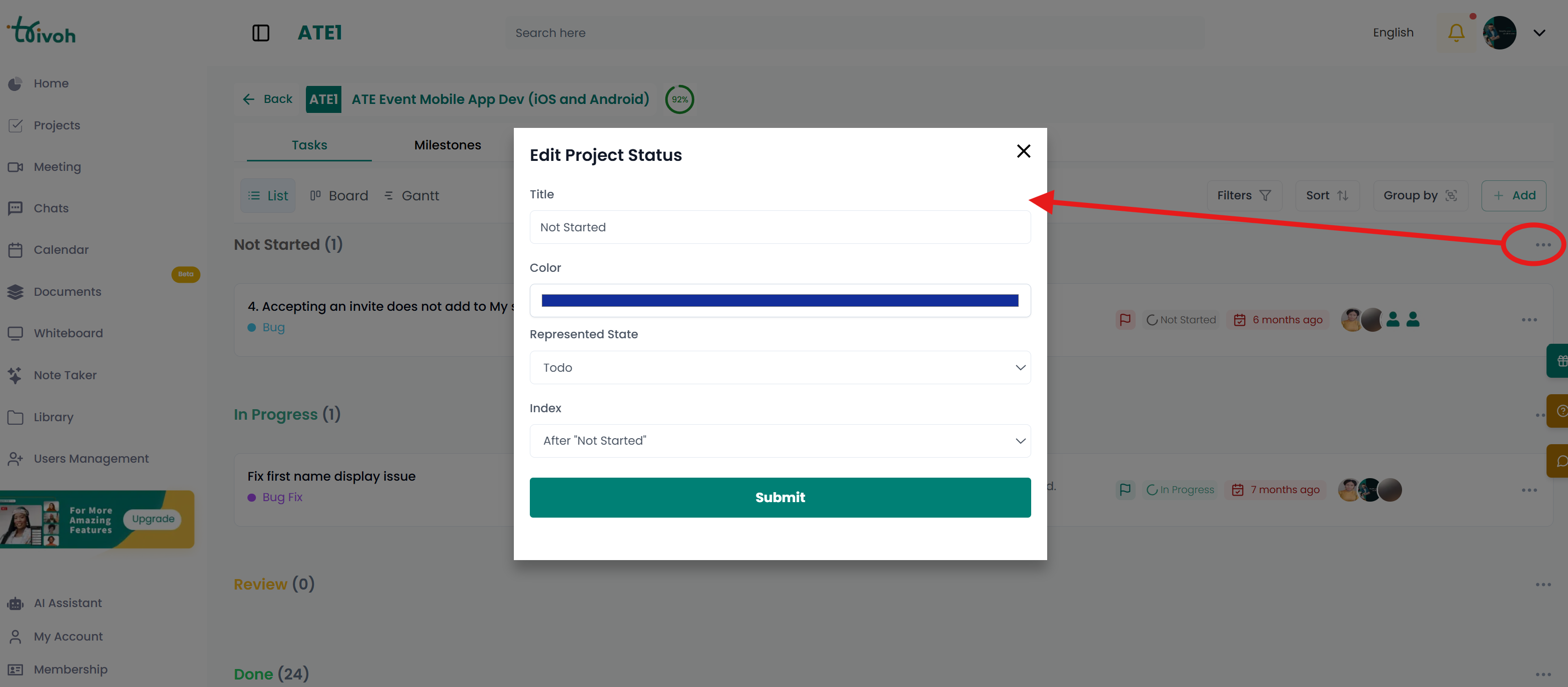Open the Whiteboard section

[67, 333]
